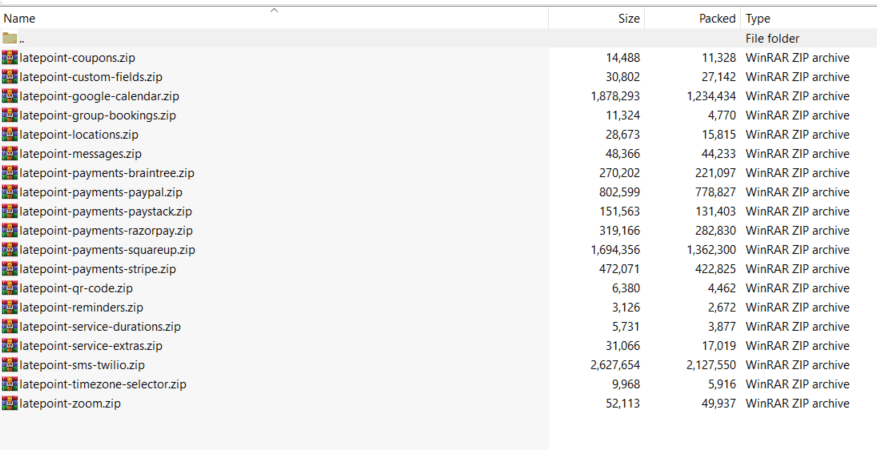Select the file name latepoint-google-calendar.zip

(99, 96)
